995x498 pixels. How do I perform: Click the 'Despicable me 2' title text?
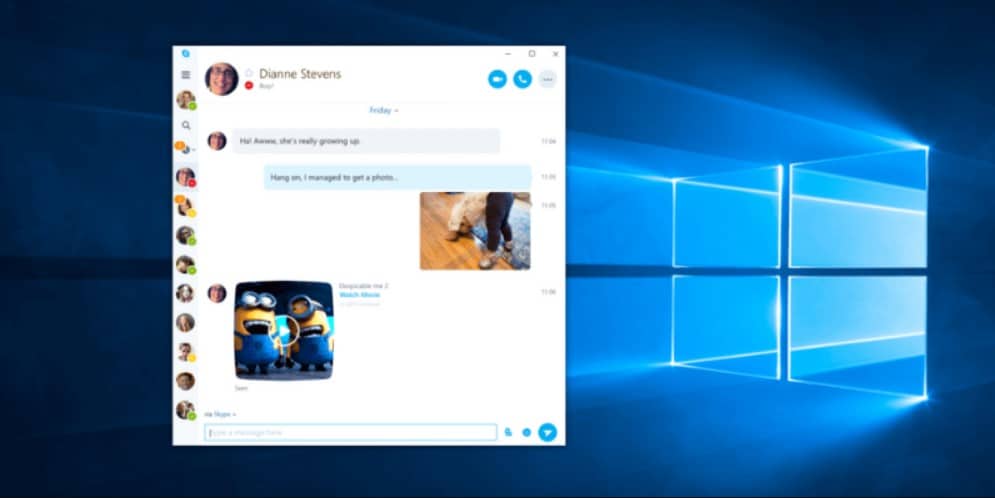pyautogui.click(x=364, y=286)
